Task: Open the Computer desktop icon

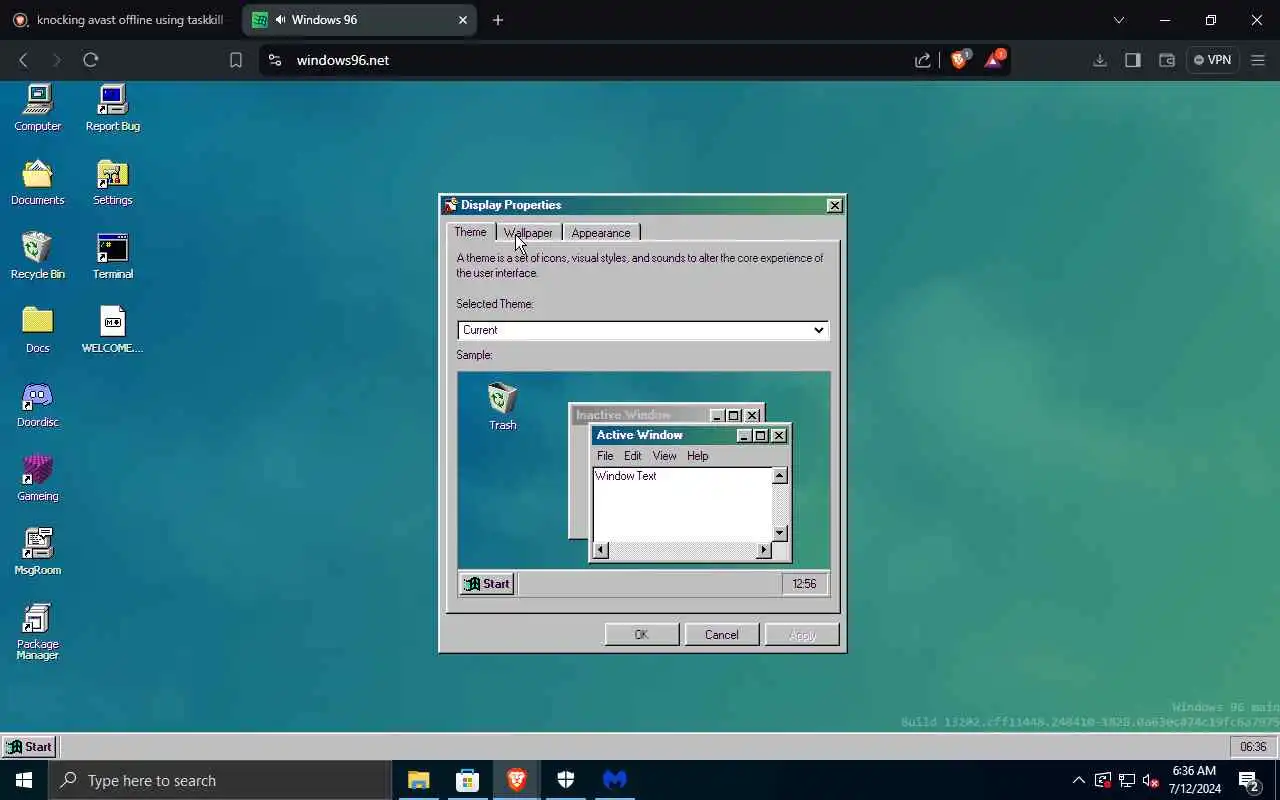Action: point(37,108)
